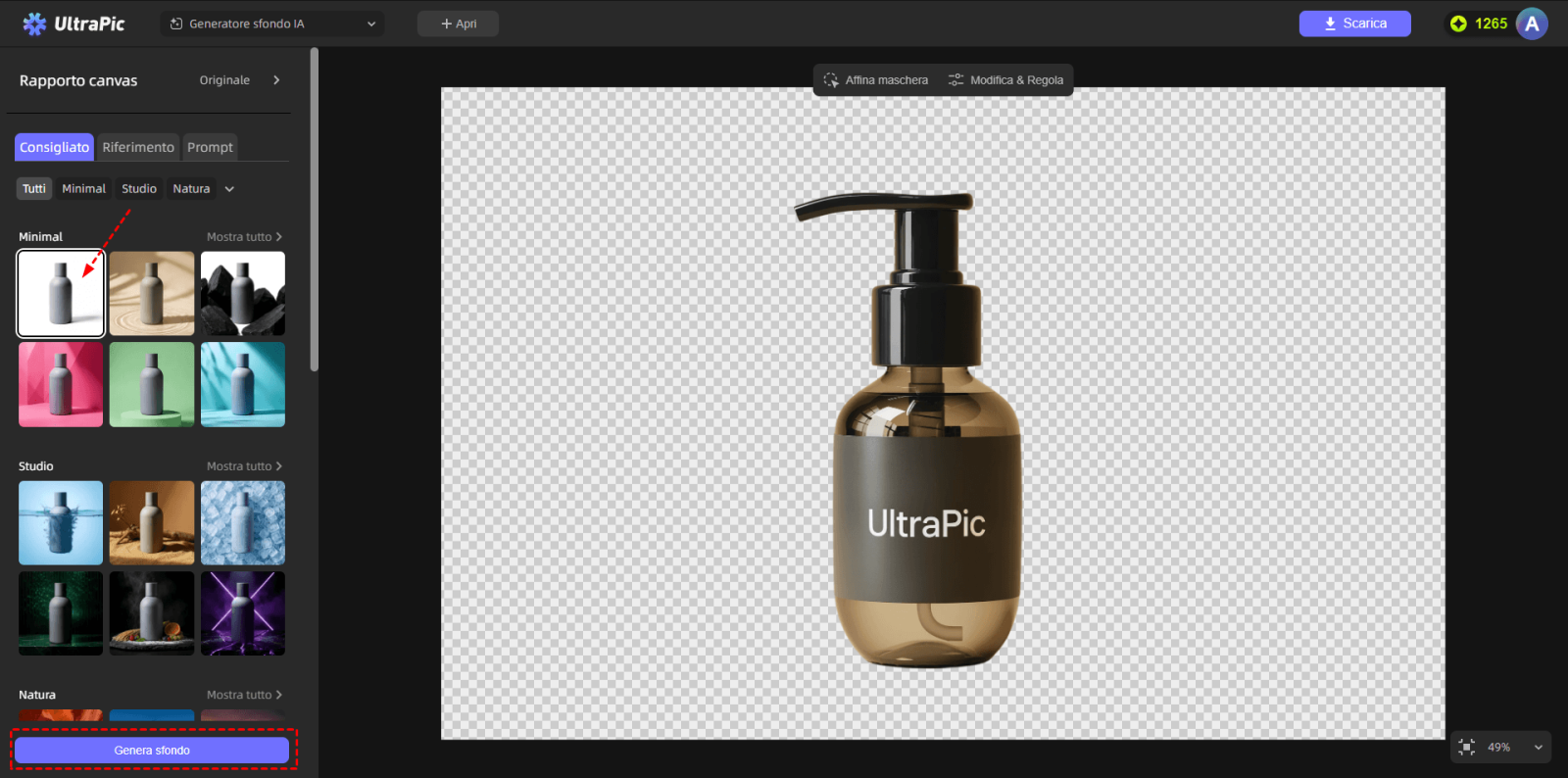Click the UltraPic logo icon

click(34, 24)
